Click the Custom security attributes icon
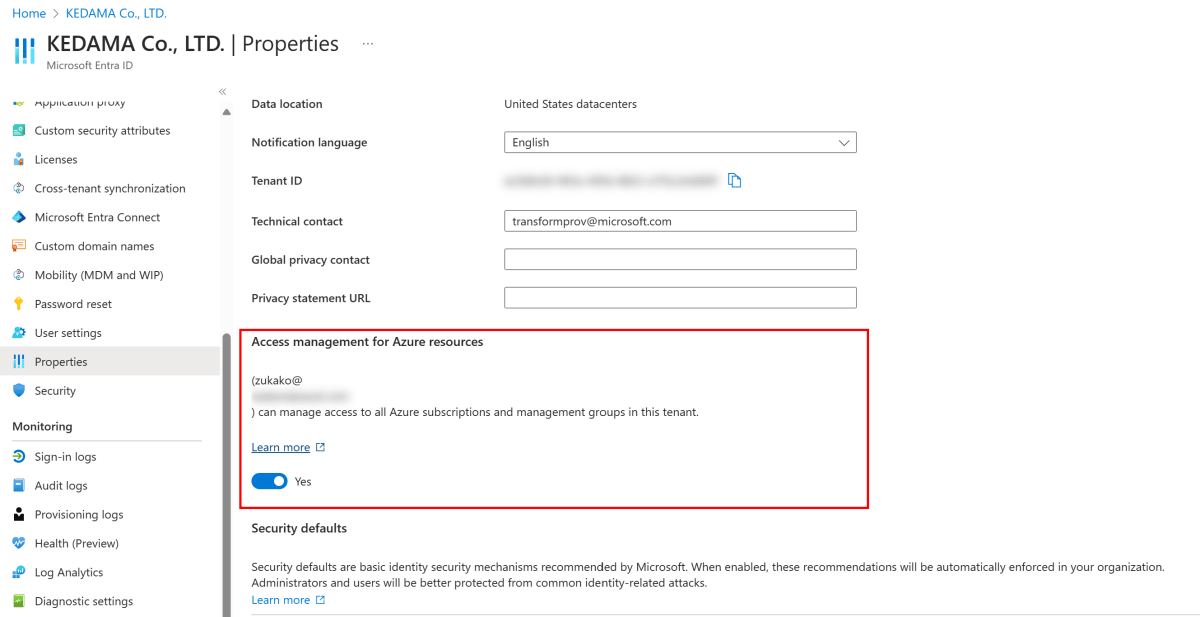This screenshot has height=617, width=1200. click(18, 131)
